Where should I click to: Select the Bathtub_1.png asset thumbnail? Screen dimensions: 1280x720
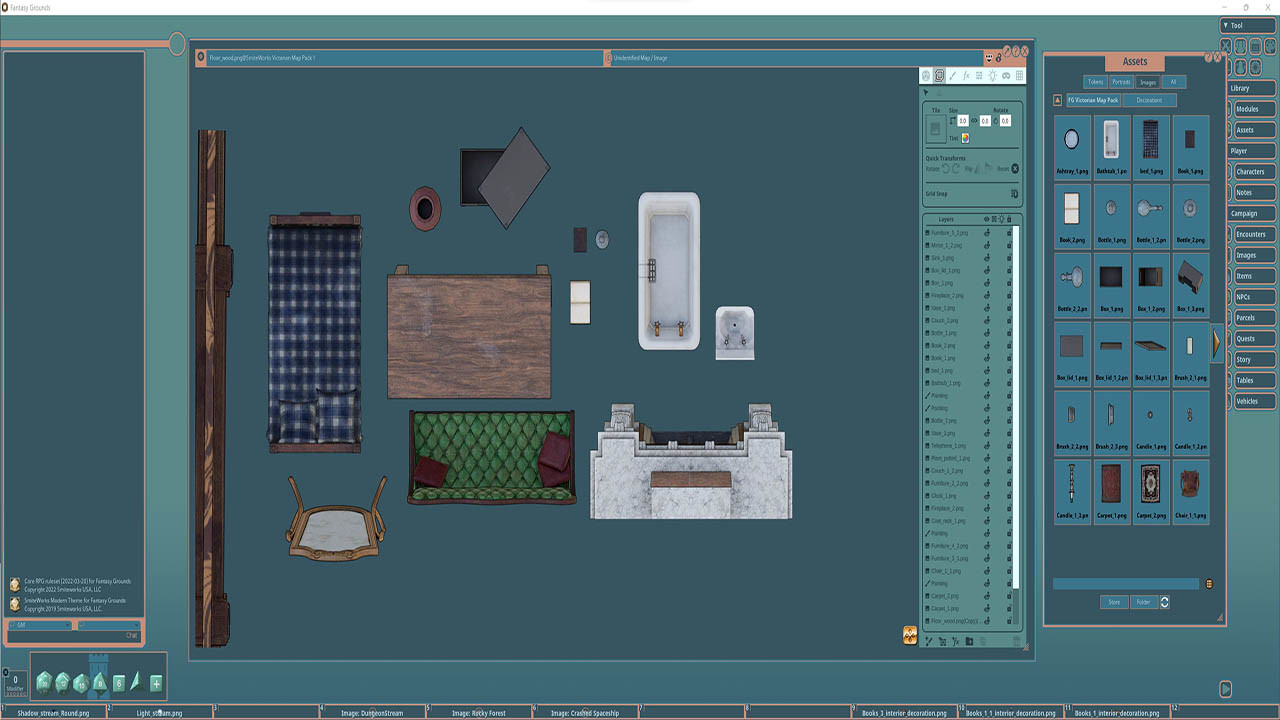pos(1110,142)
